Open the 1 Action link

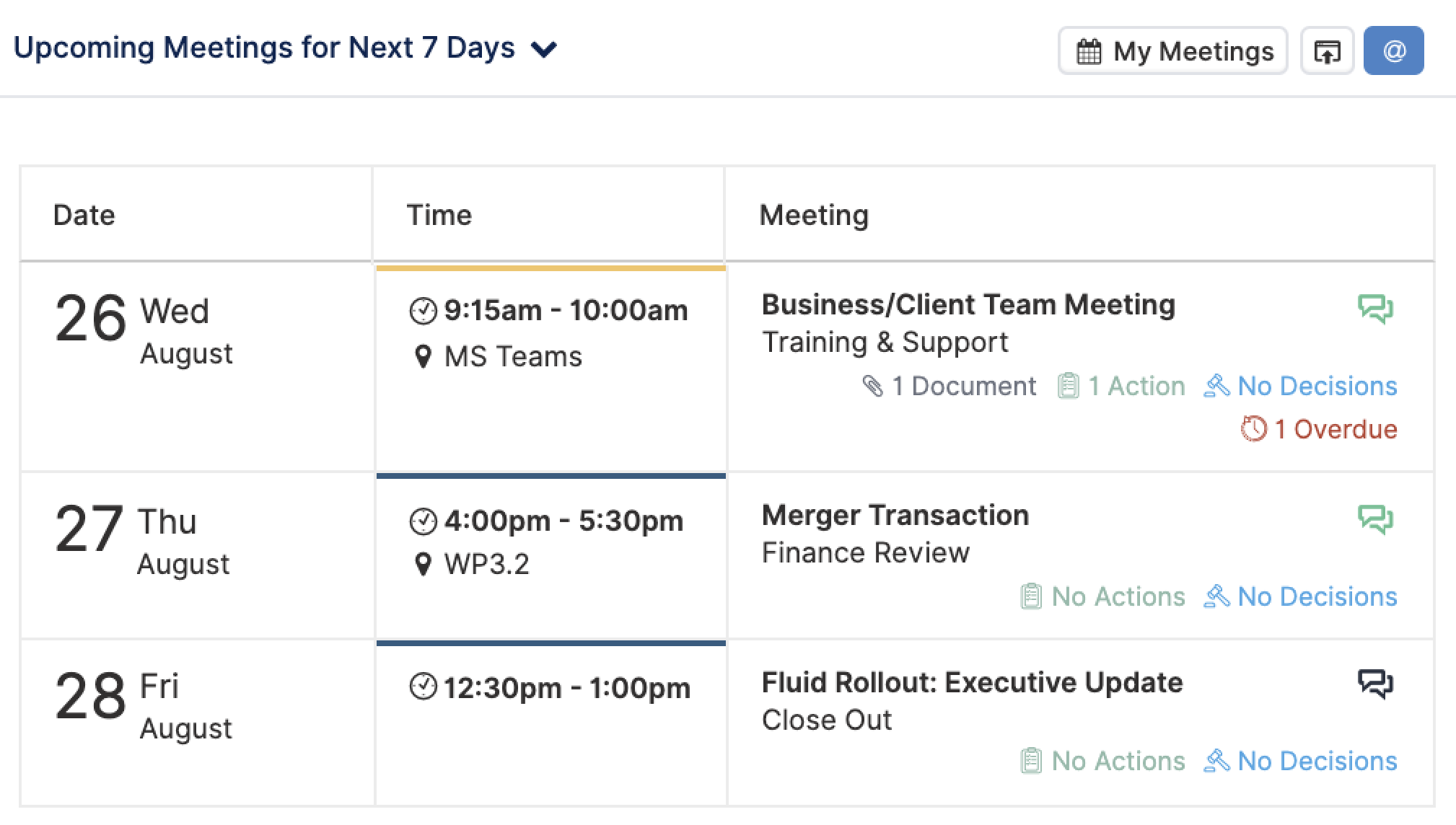tap(1121, 386)
